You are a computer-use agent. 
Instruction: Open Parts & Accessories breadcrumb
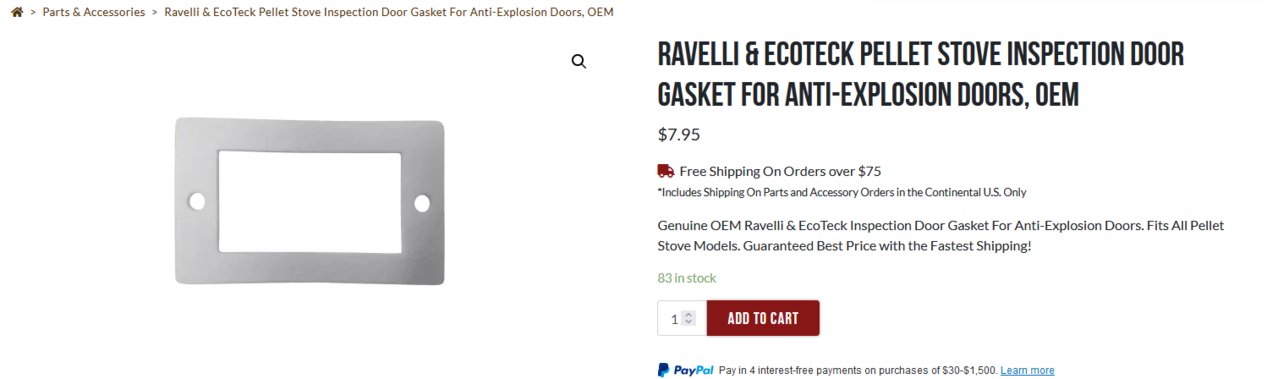[x=94, y=12]
